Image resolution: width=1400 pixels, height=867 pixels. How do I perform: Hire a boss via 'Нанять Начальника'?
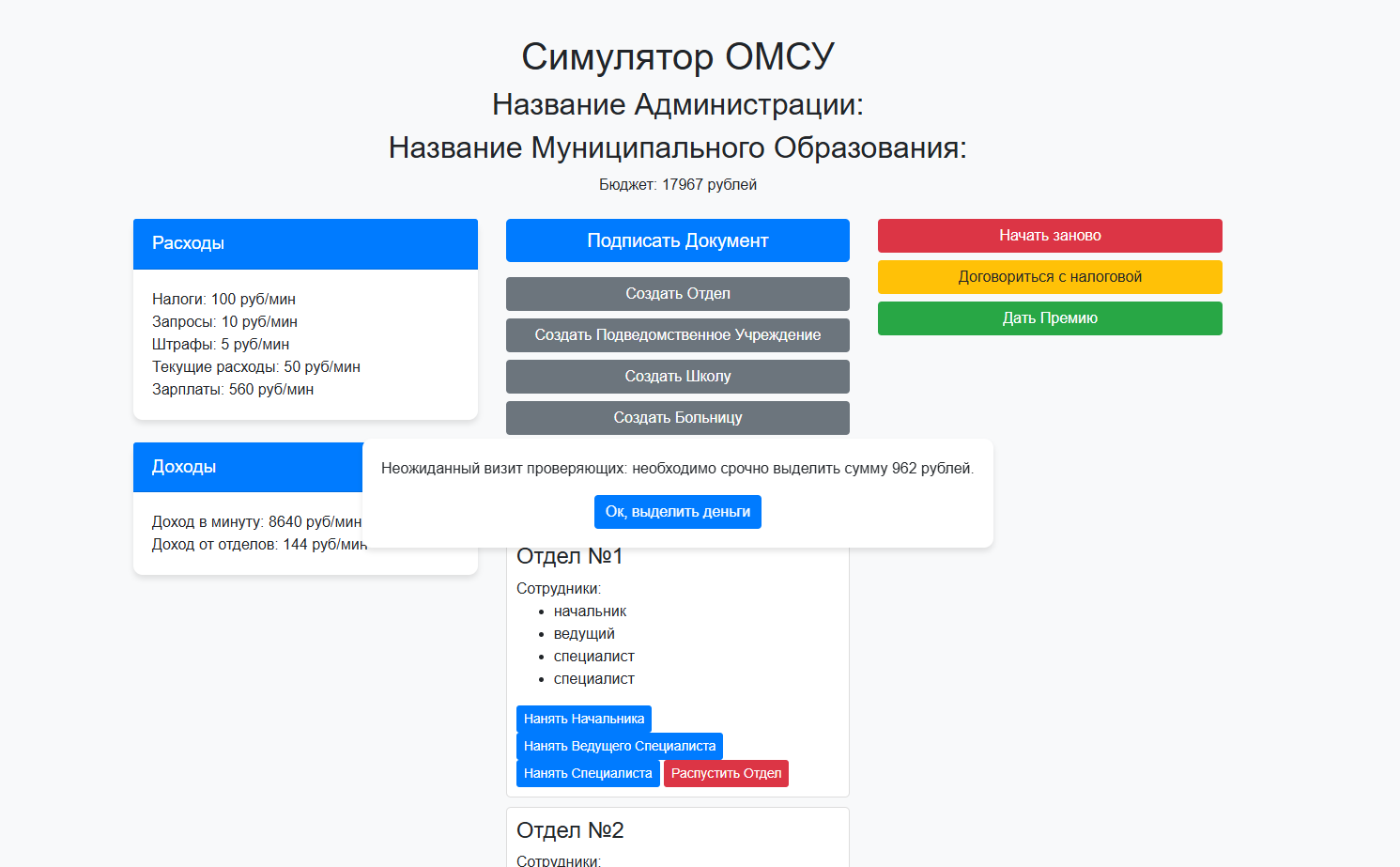(x=583, y=719)
